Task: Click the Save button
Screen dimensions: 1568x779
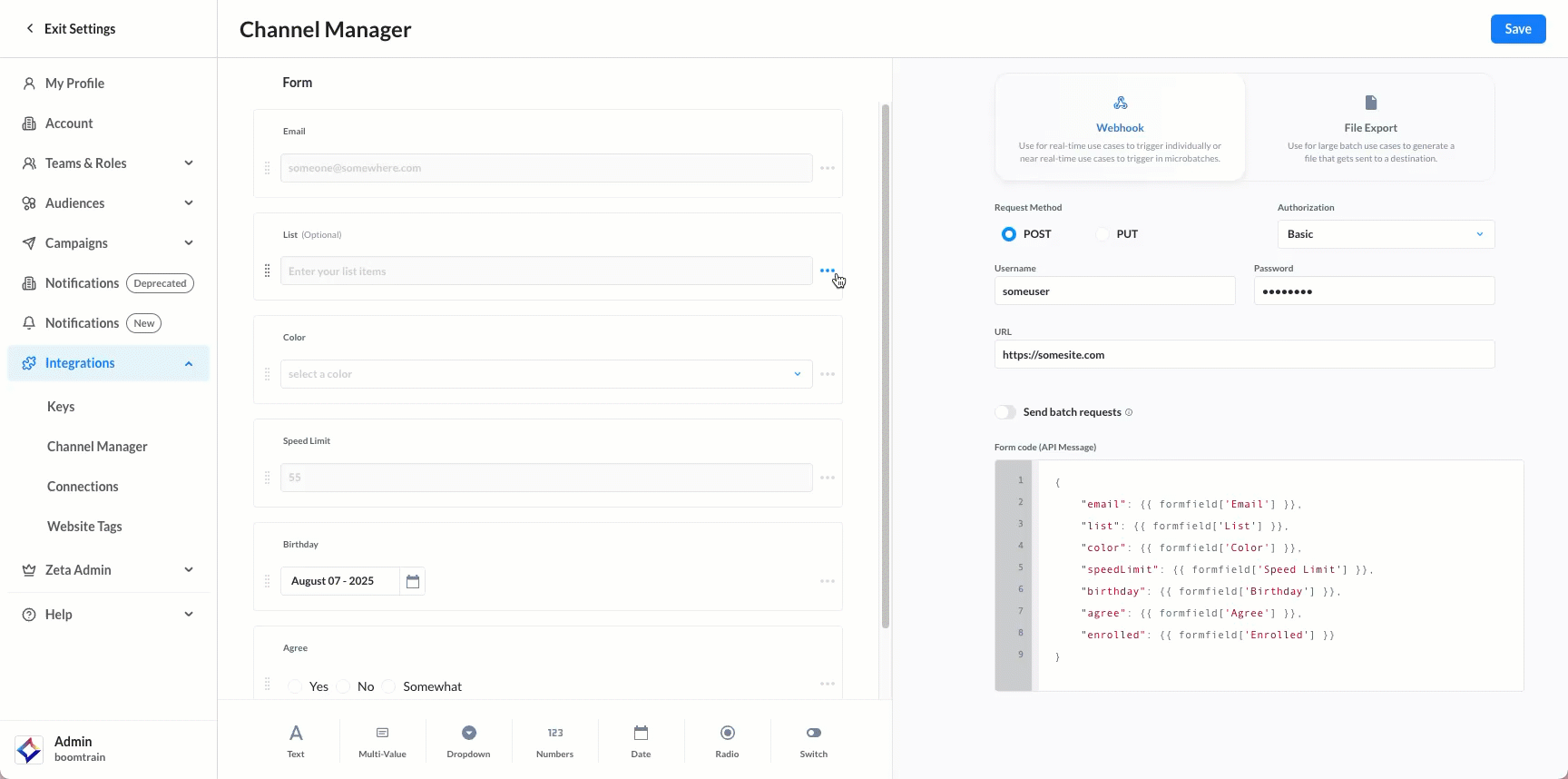Action: (x=1517, y=29)
